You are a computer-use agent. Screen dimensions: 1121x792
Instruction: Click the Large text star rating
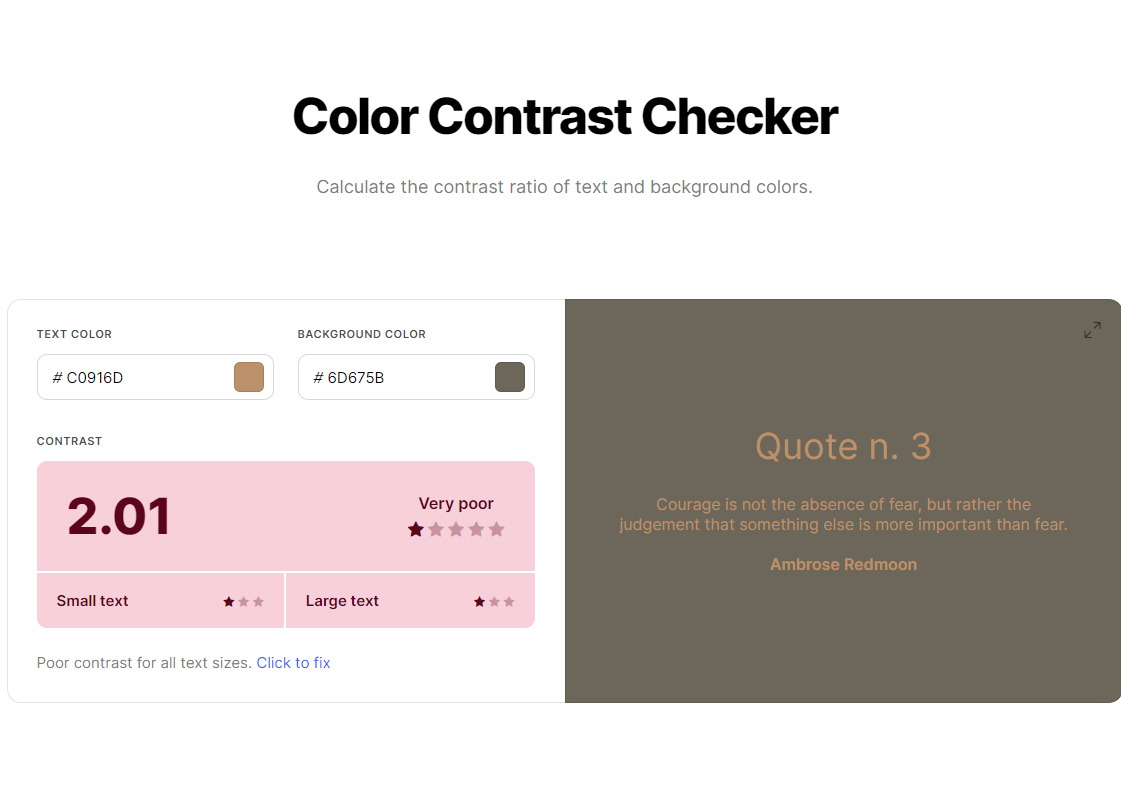tap(494, 601)
